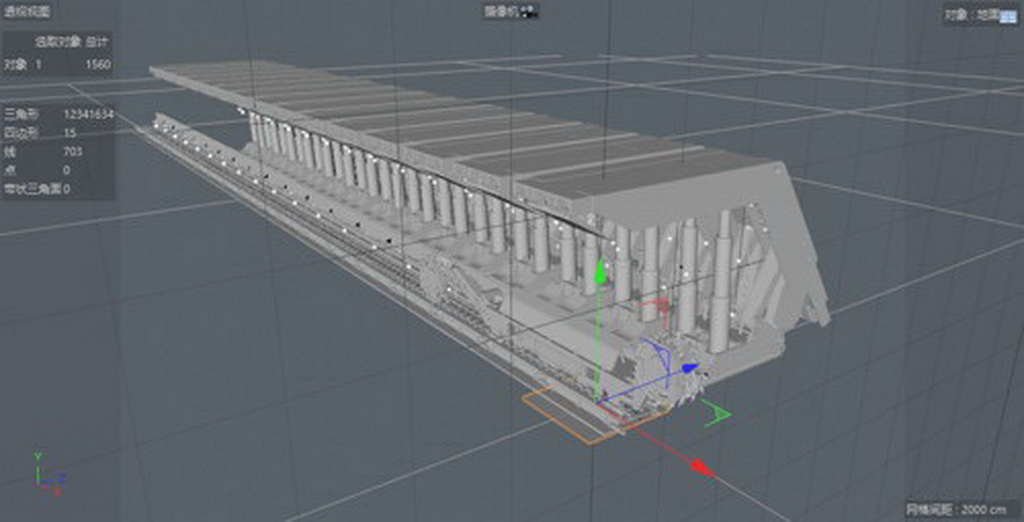
Task: Select the 三角形 count row in HUD
Action: click(x=57, y=115)
